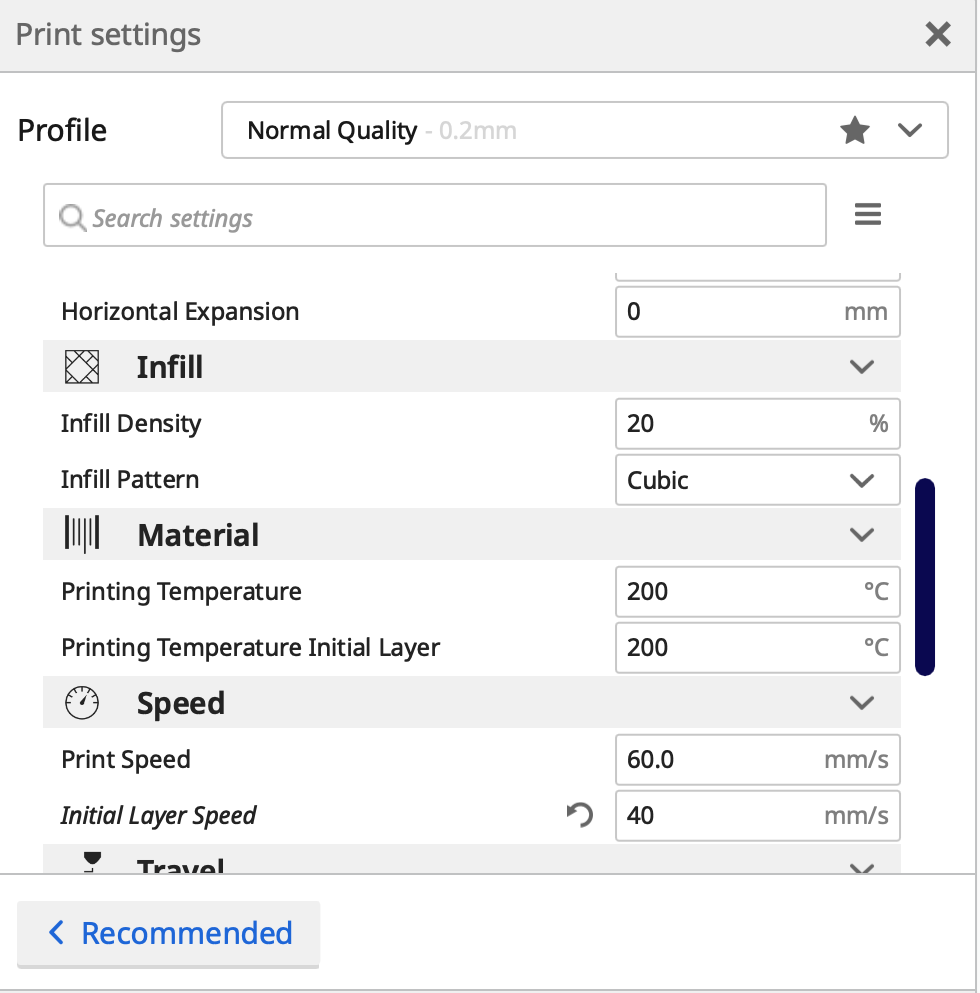The image size is (980, 993).
Task: Edit the Infill Density value
Action: coord(757,423)
